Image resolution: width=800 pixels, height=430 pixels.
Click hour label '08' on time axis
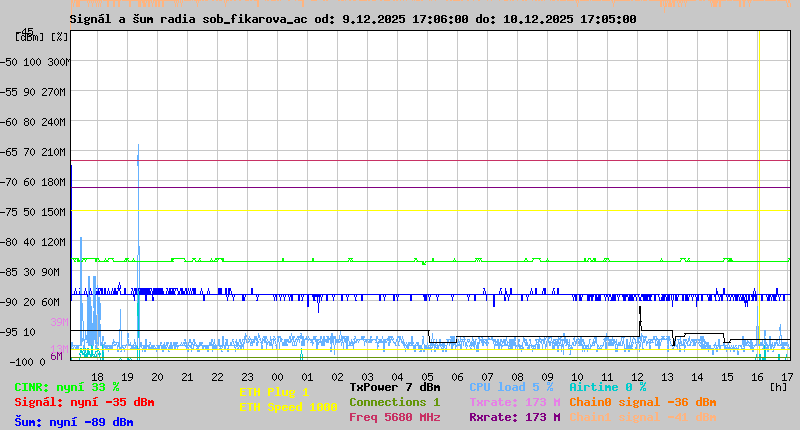click(x=517, y=377)
